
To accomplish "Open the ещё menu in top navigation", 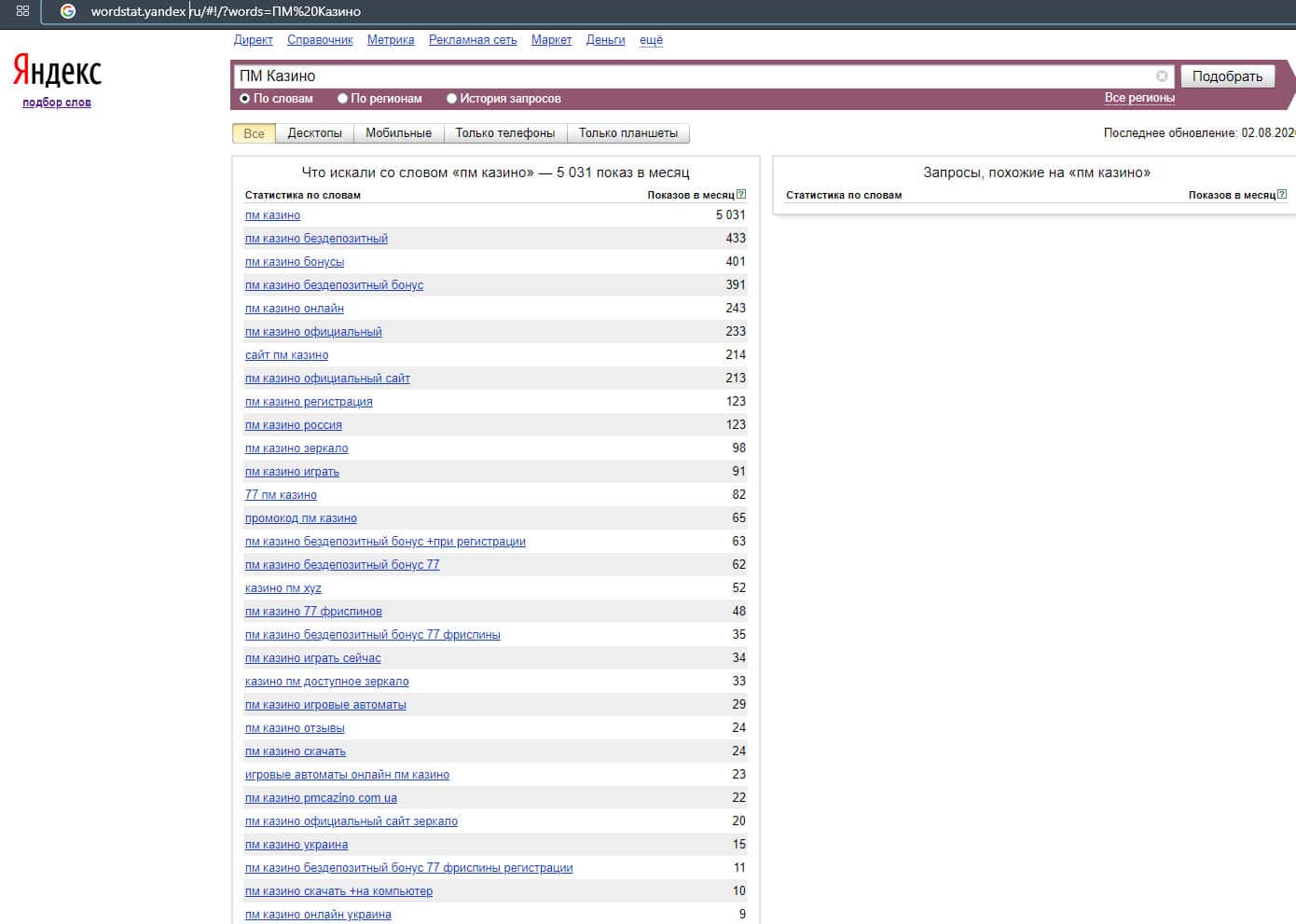I will pyautogui.click(x=651, y=40).
